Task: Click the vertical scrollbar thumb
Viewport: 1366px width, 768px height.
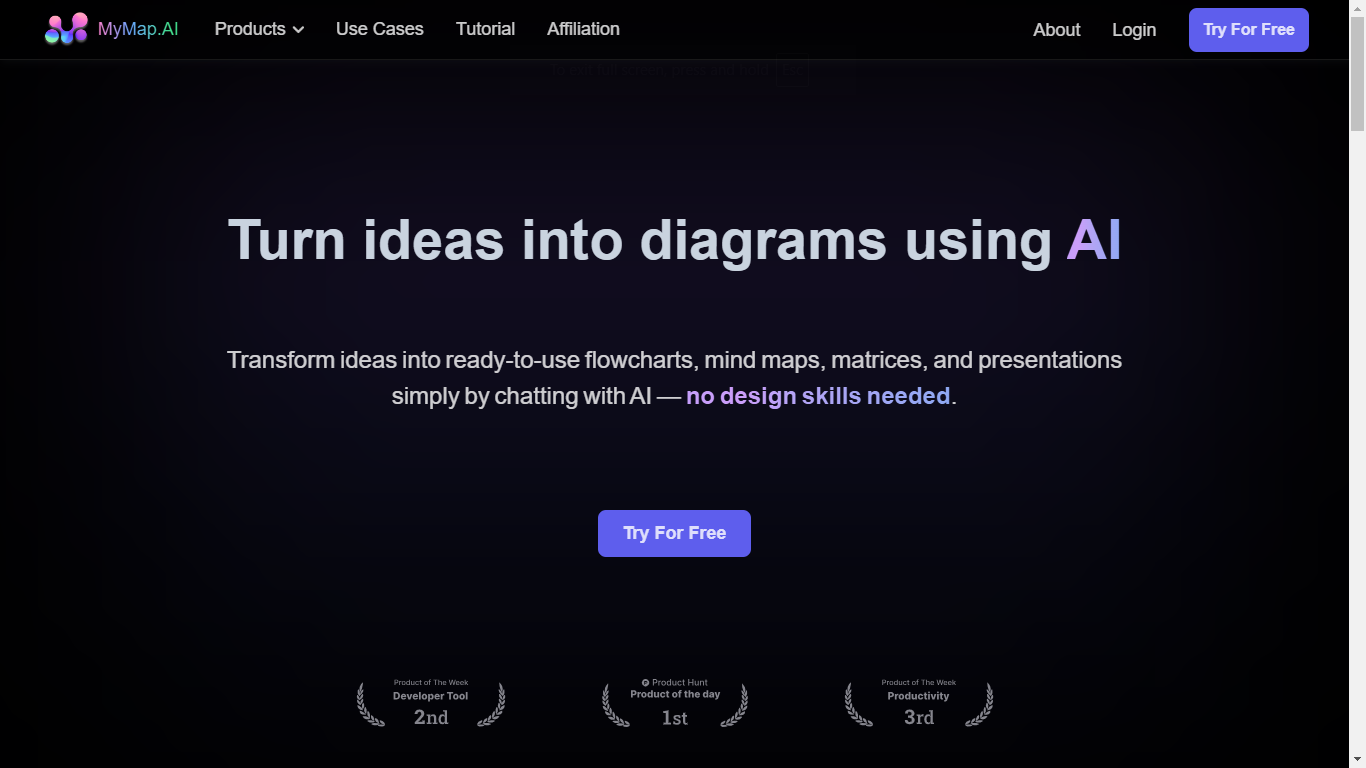Action: pos(1357,75)
